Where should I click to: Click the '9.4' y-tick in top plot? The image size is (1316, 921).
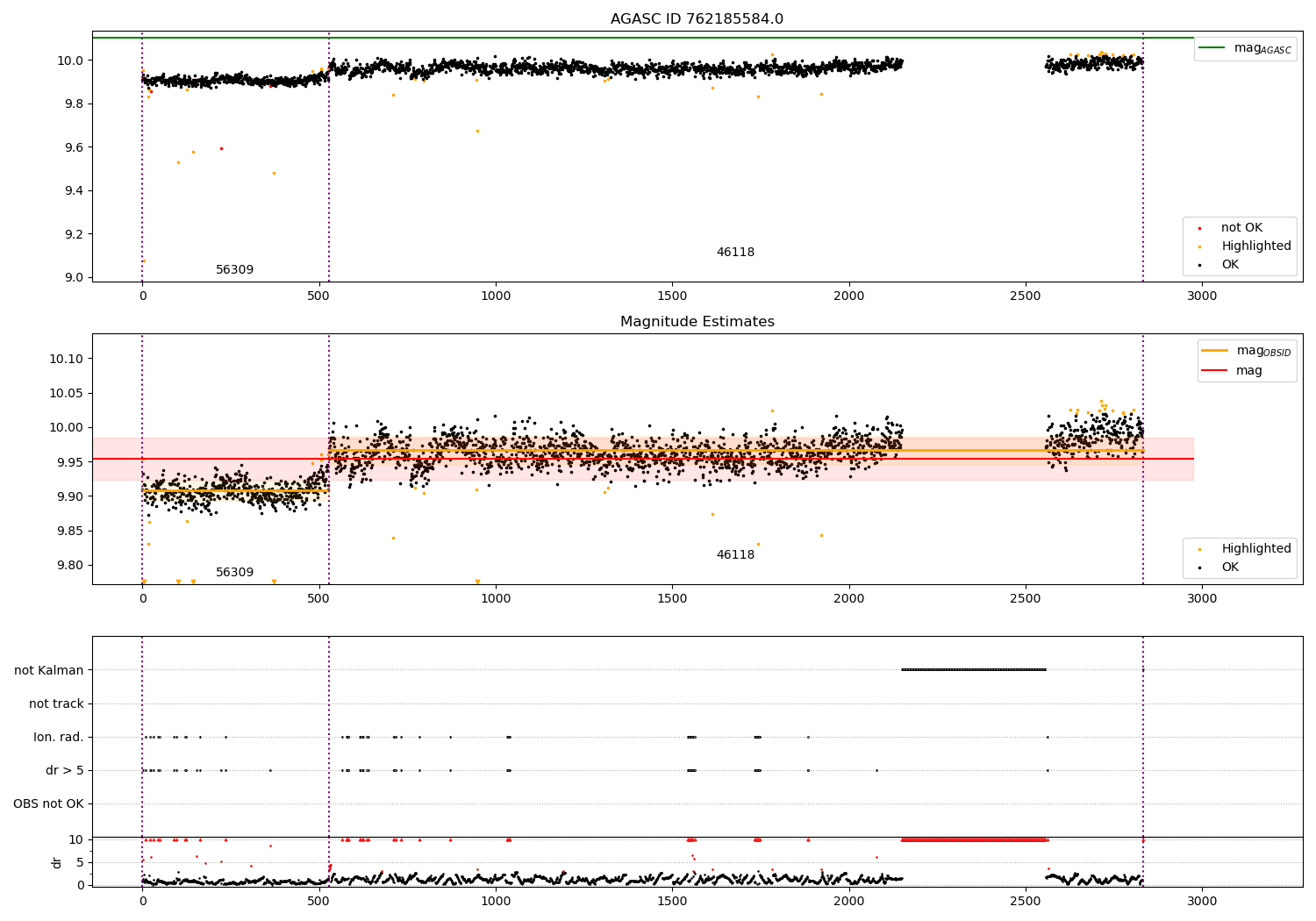[x=74, y=190]
